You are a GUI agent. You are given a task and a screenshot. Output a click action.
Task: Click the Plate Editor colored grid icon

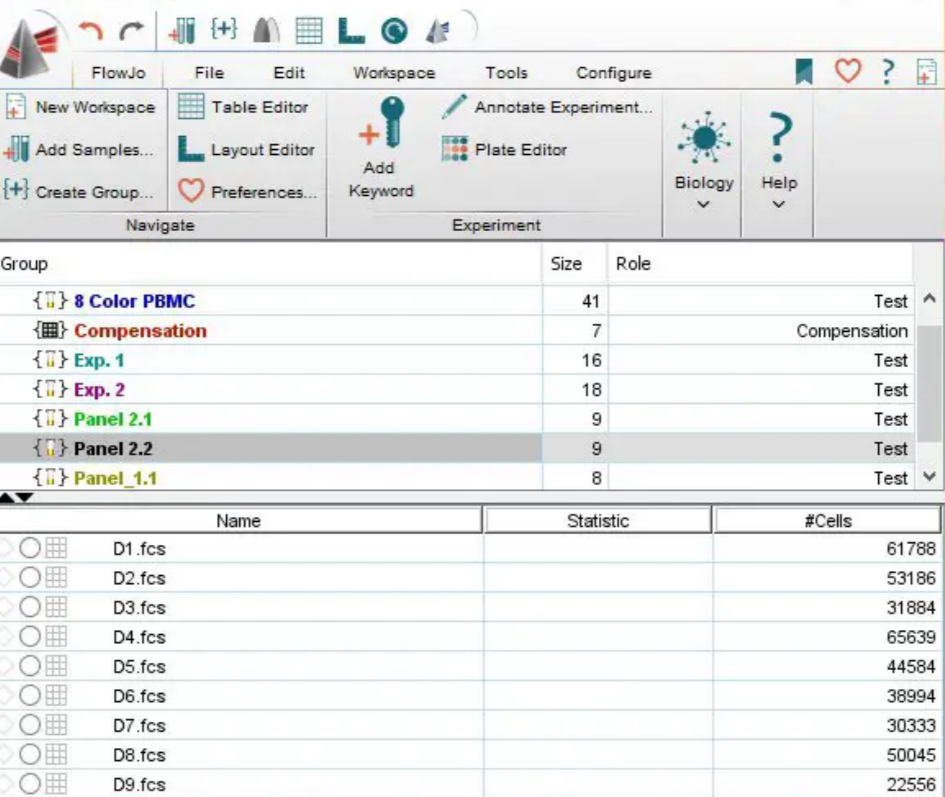click(x=454, y=149)
